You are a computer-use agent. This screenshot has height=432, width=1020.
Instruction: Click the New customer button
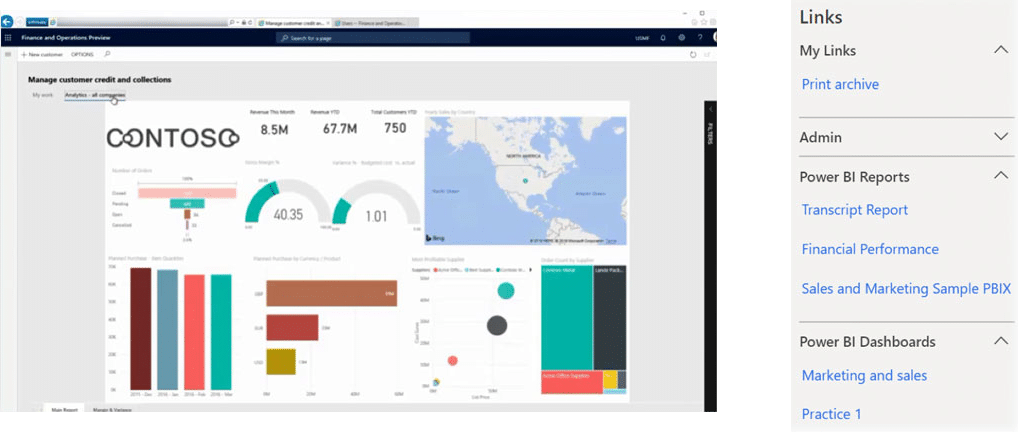[x=42, y=55]
